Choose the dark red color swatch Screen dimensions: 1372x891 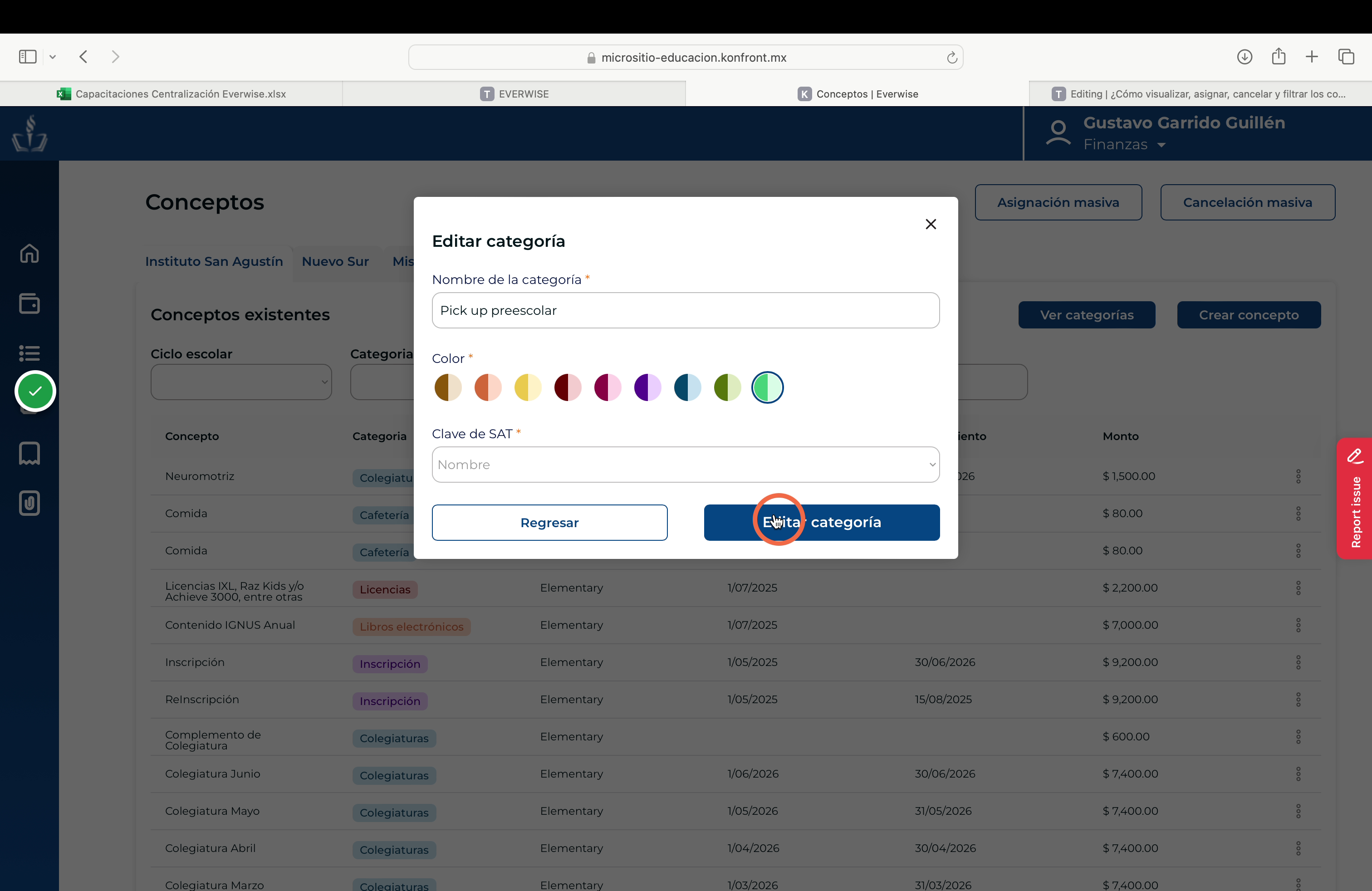(x=568, y=387)
